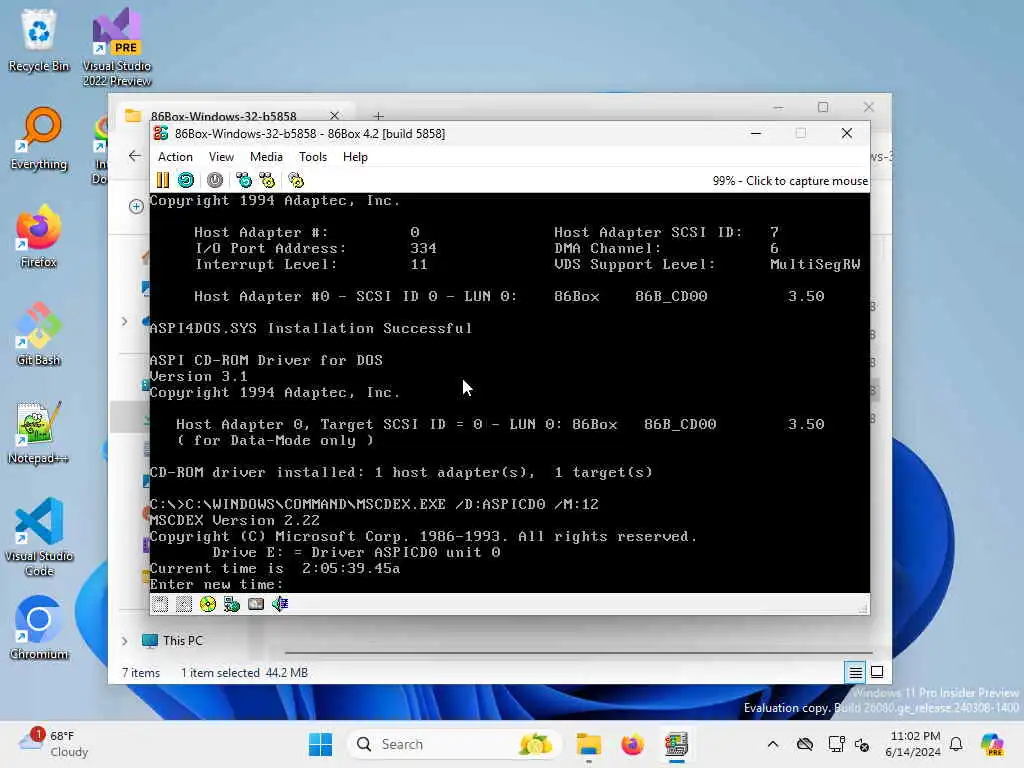Click the ACPI shutdown power icon

[215, 180]
